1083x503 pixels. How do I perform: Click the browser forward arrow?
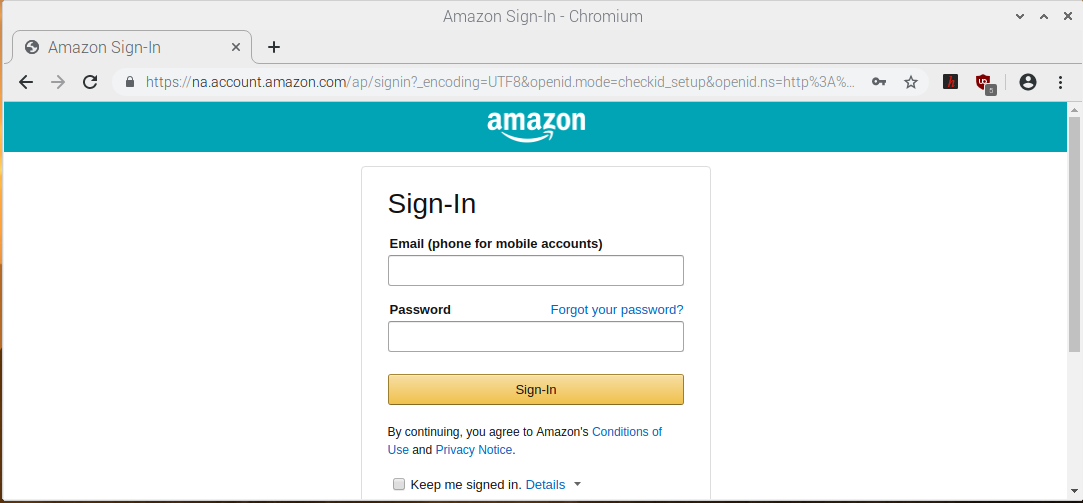58,82
